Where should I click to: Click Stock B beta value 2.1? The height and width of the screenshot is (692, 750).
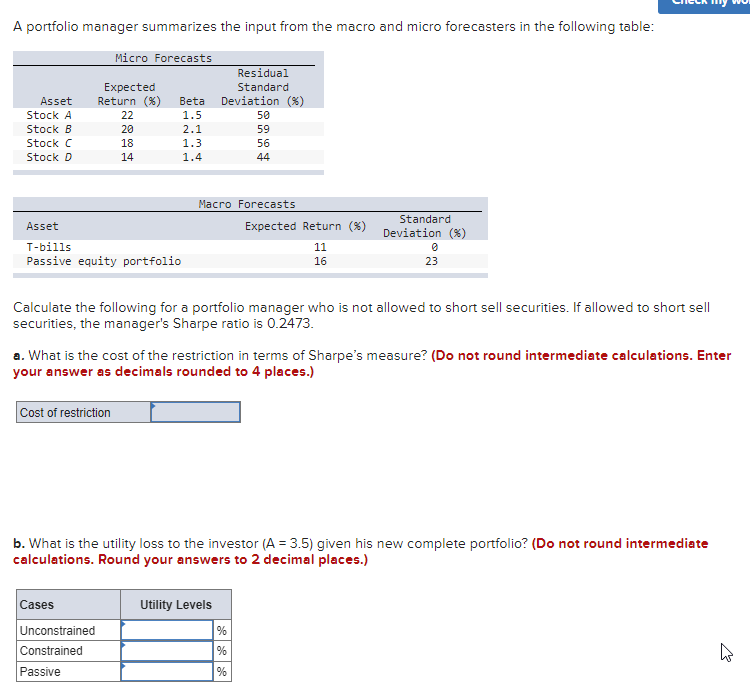[192, 129]
